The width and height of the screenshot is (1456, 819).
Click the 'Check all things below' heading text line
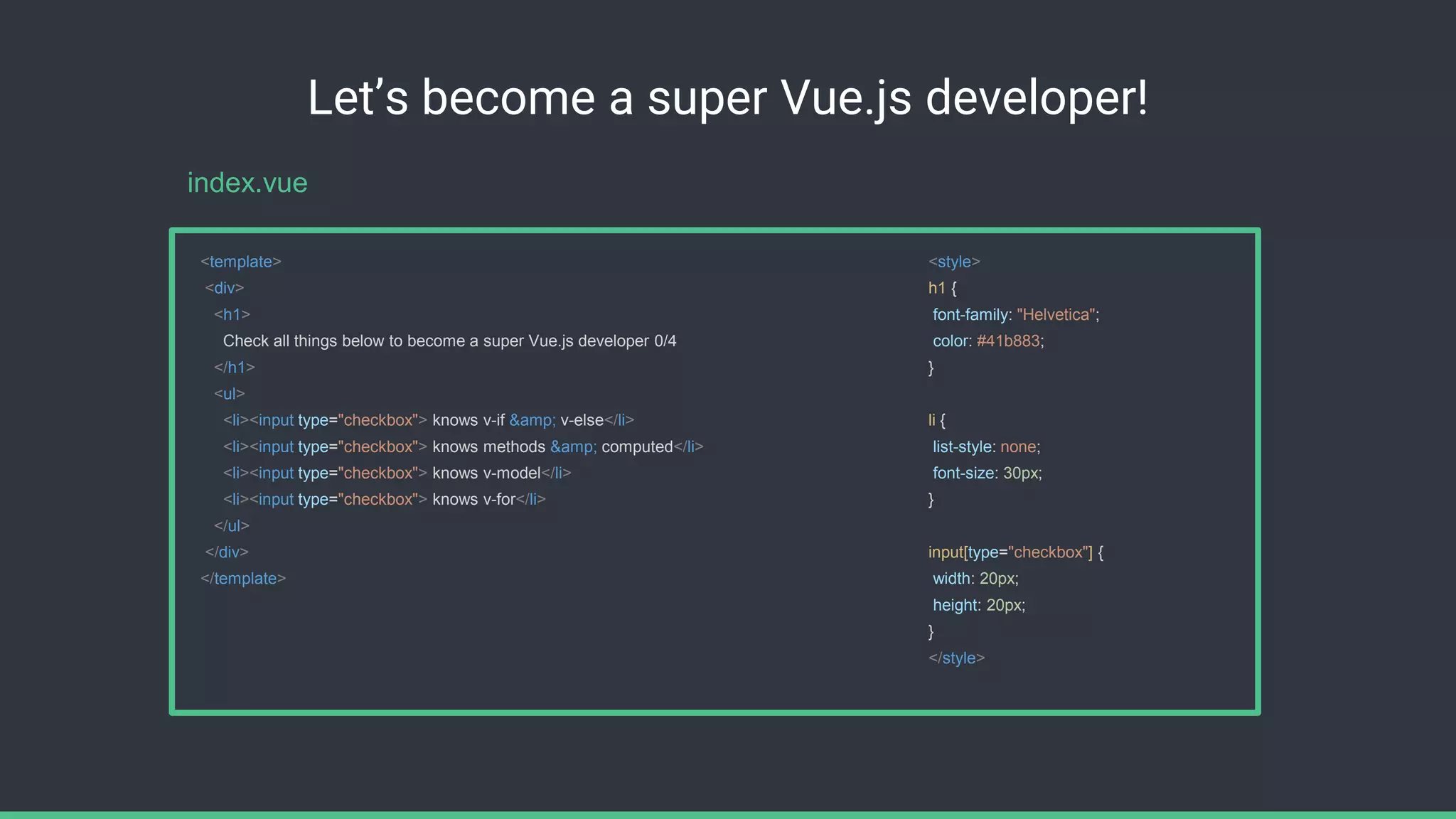coord(450,341)
